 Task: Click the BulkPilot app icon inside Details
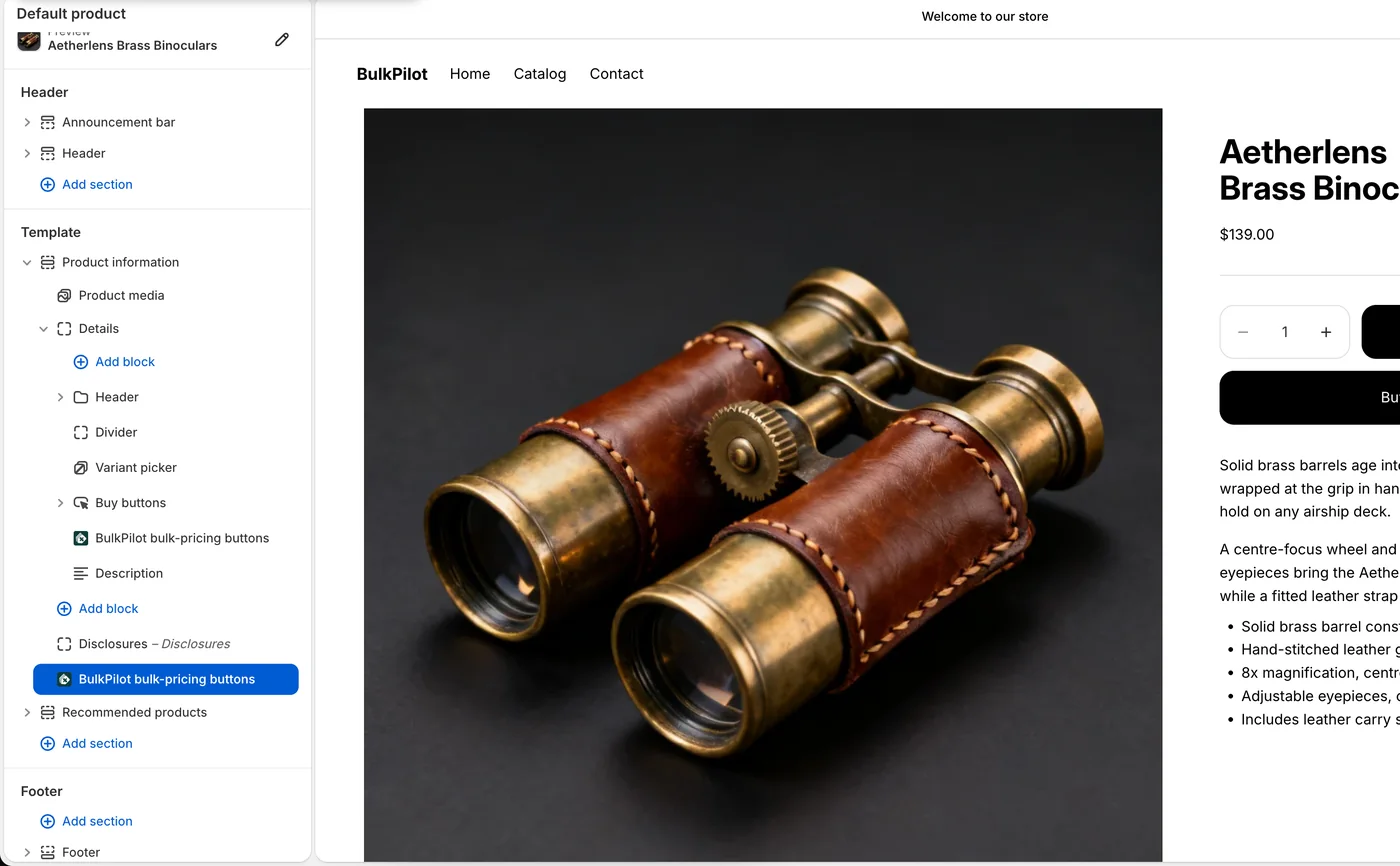(x=81, y=538)
